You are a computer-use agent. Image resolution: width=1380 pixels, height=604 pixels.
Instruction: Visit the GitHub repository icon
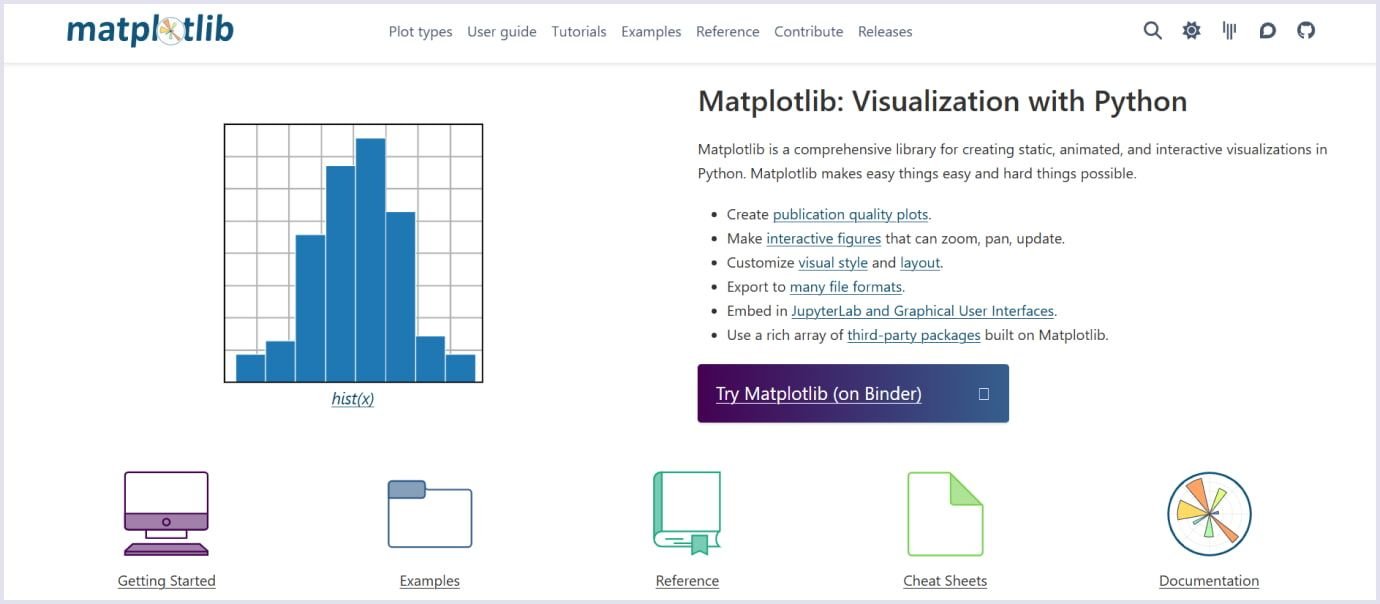coord(1306,30)
